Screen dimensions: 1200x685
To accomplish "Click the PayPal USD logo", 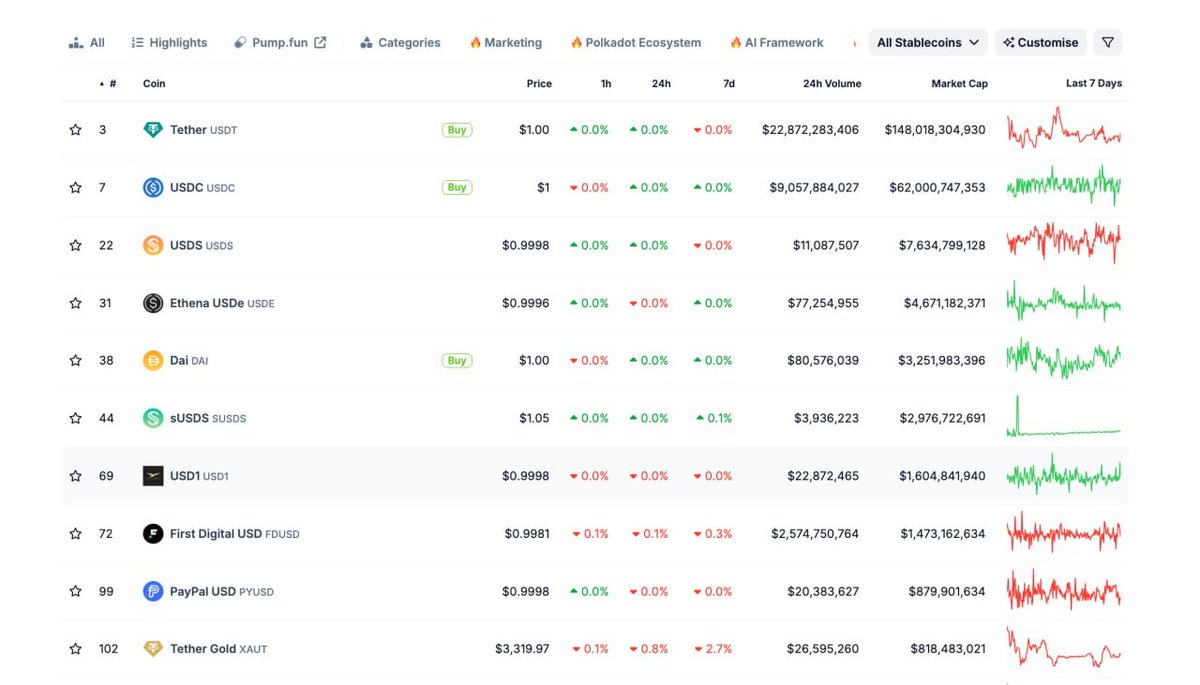I will [x=153, y=591].
